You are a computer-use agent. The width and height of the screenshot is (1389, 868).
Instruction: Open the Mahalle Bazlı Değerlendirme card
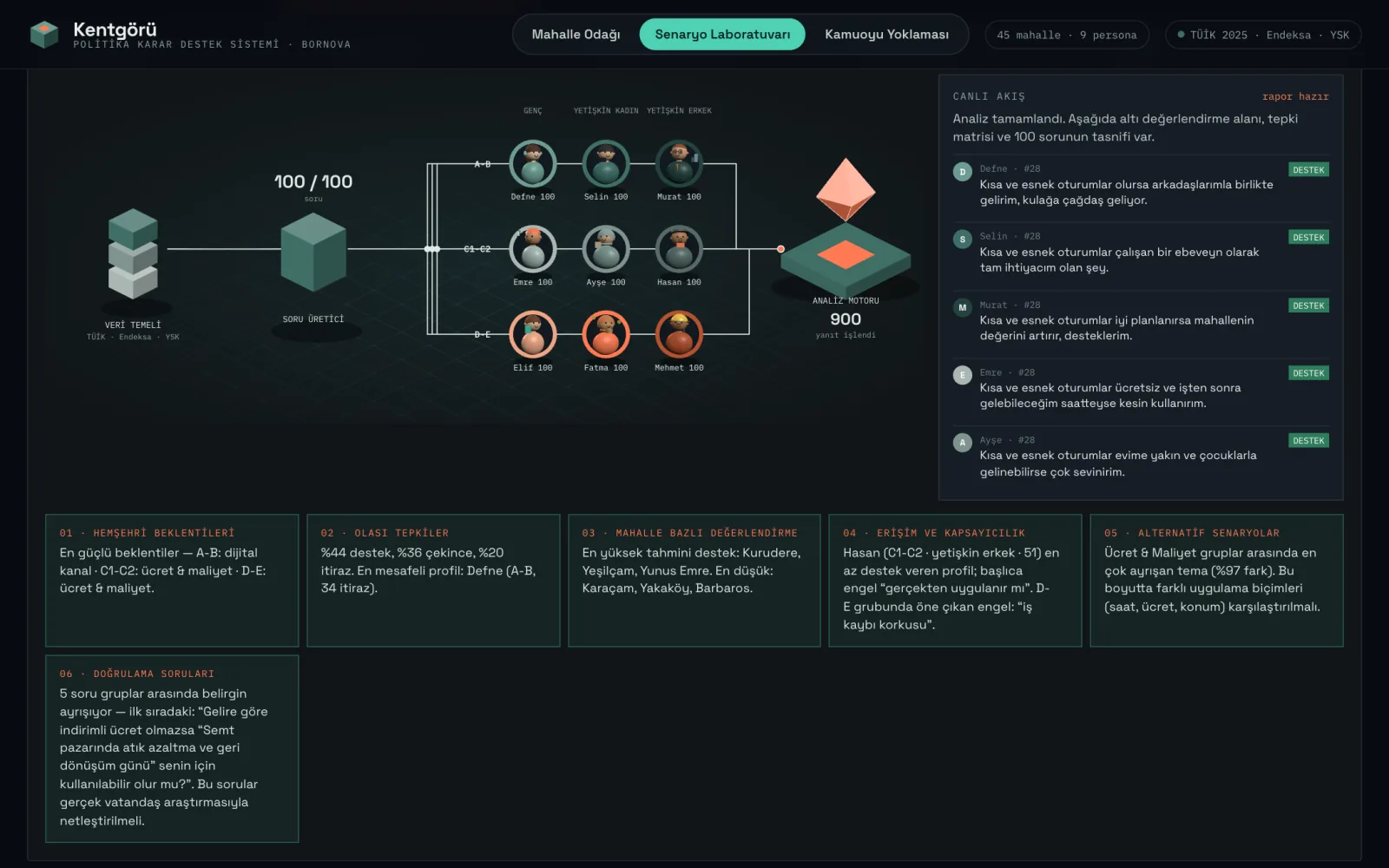[x=694, y=581]
